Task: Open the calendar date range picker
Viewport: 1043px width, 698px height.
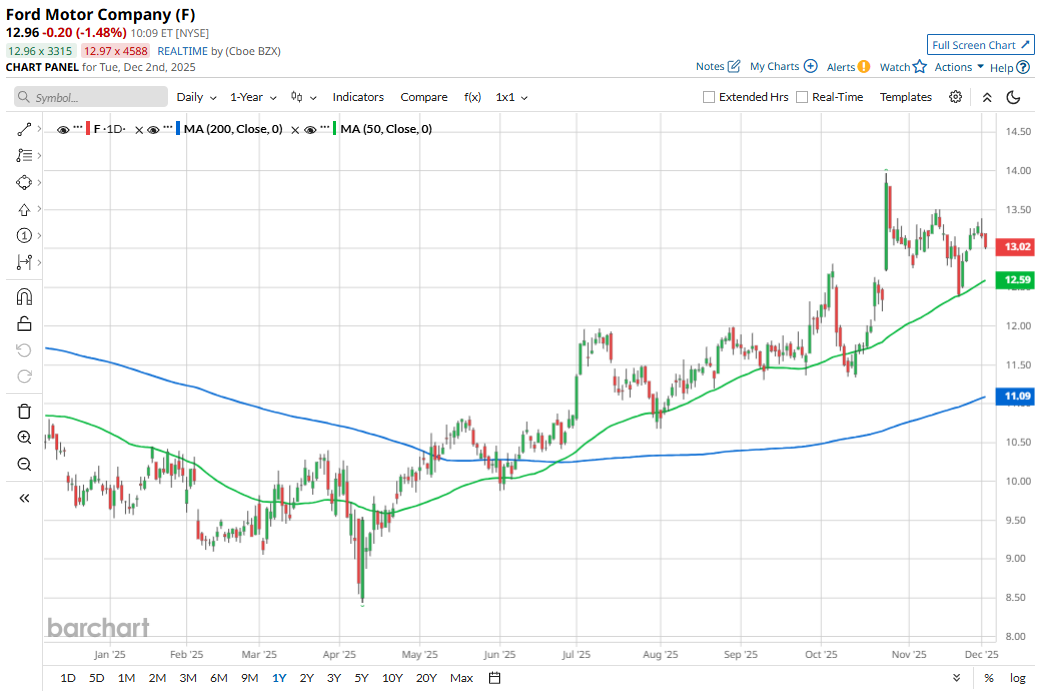Action: [495, 678]
